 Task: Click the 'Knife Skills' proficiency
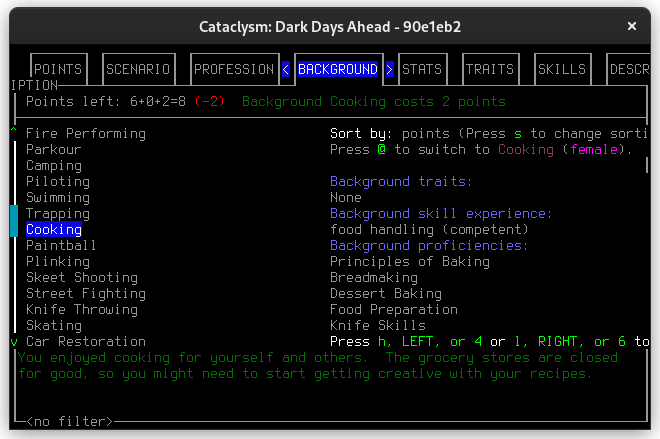tap(378, 326)
